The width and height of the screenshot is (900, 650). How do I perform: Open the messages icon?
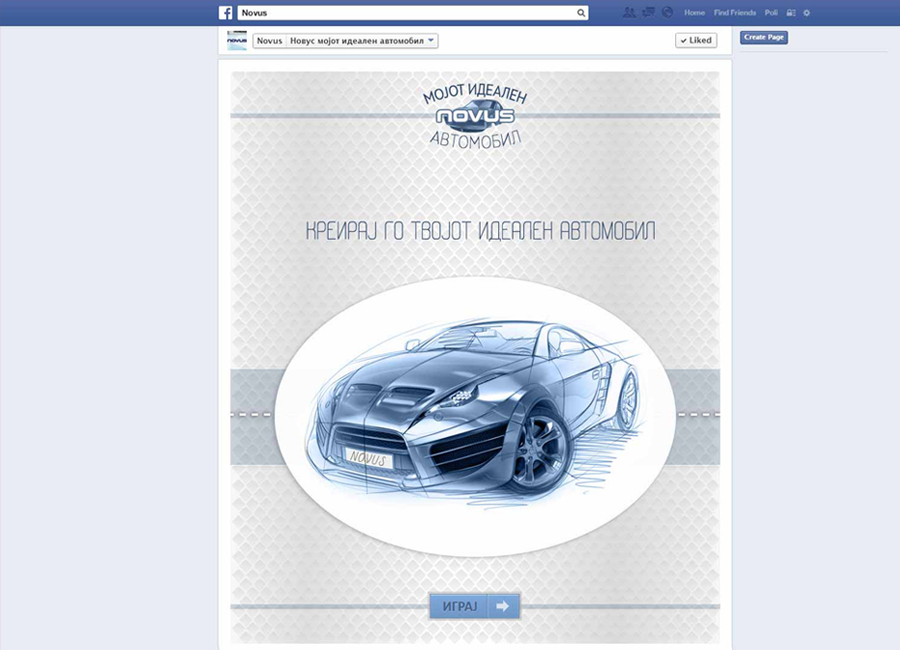pyautogui.click(x=648, y=13)
